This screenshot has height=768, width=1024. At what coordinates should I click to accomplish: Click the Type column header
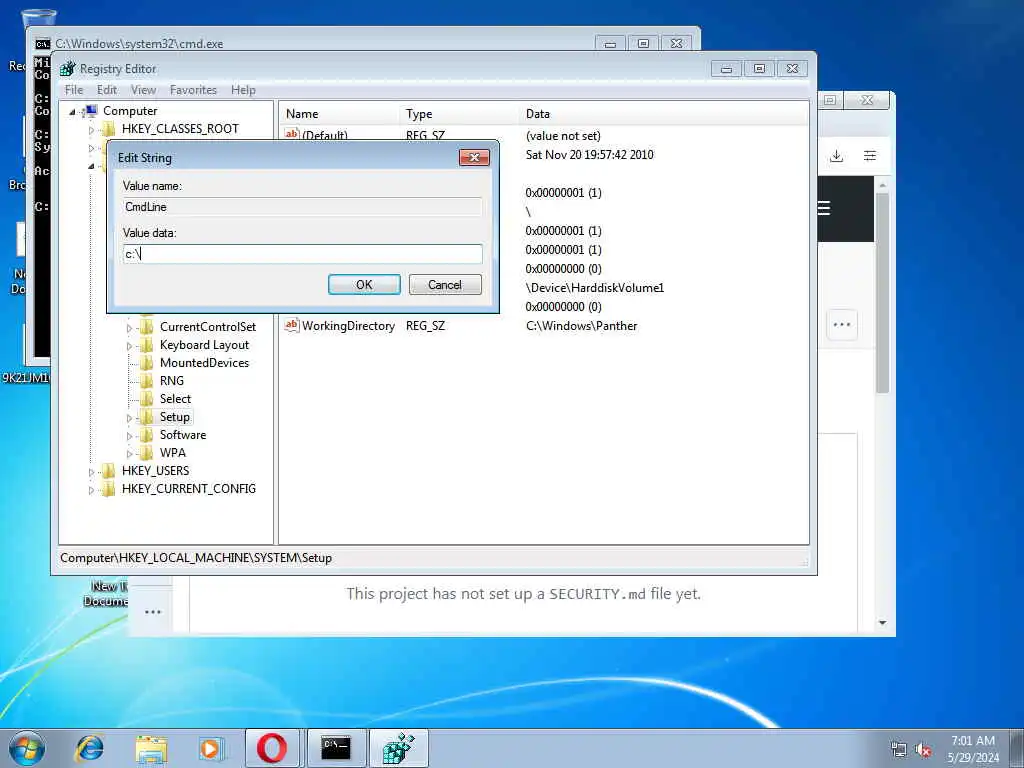pos(459,114)
